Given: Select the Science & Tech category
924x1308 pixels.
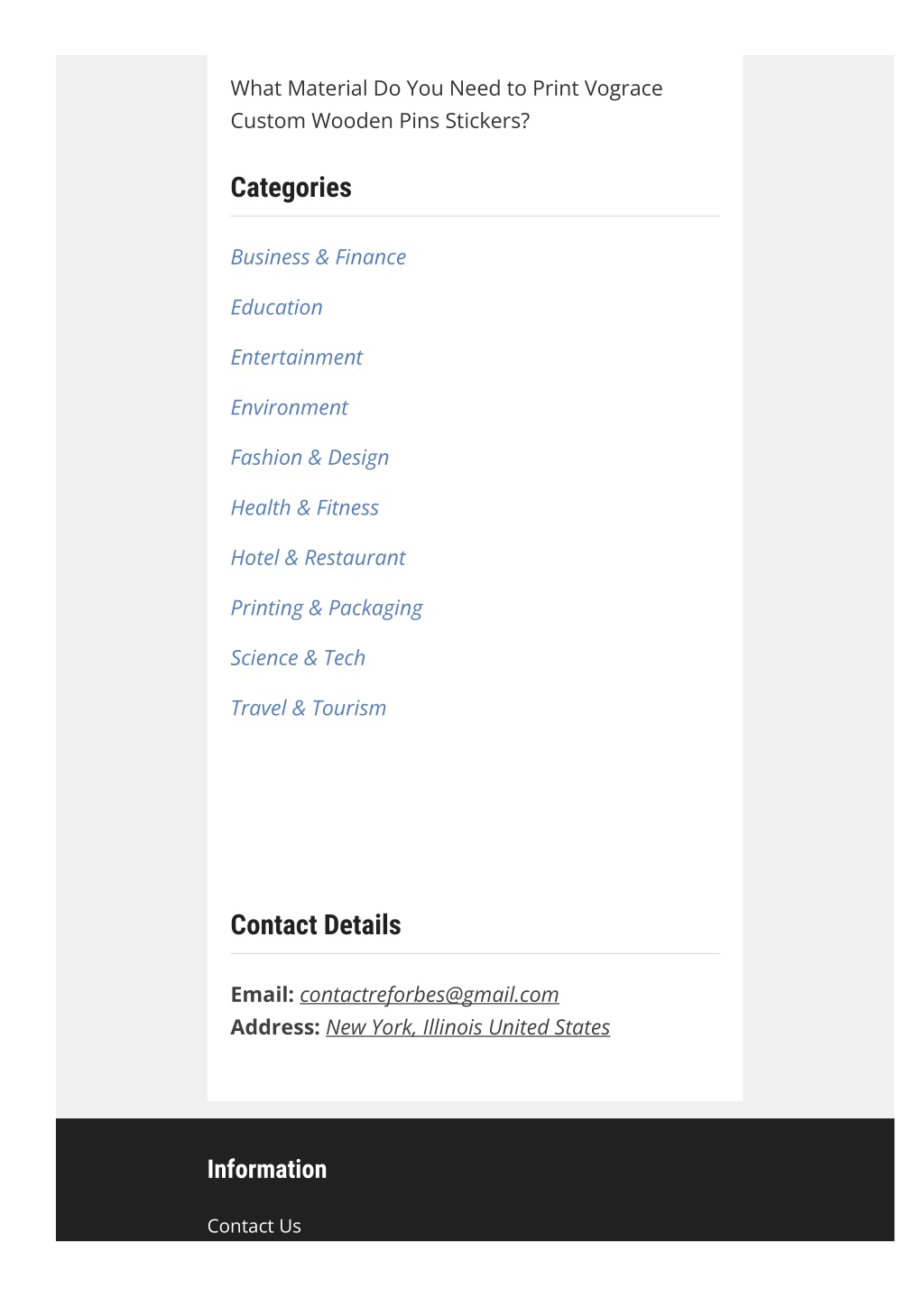Looking at the screenshot, I should [x=298, y=658].
